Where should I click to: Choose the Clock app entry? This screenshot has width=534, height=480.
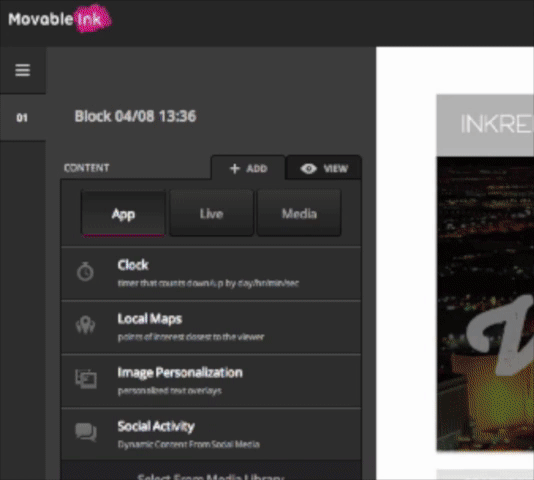pos(211,274)
